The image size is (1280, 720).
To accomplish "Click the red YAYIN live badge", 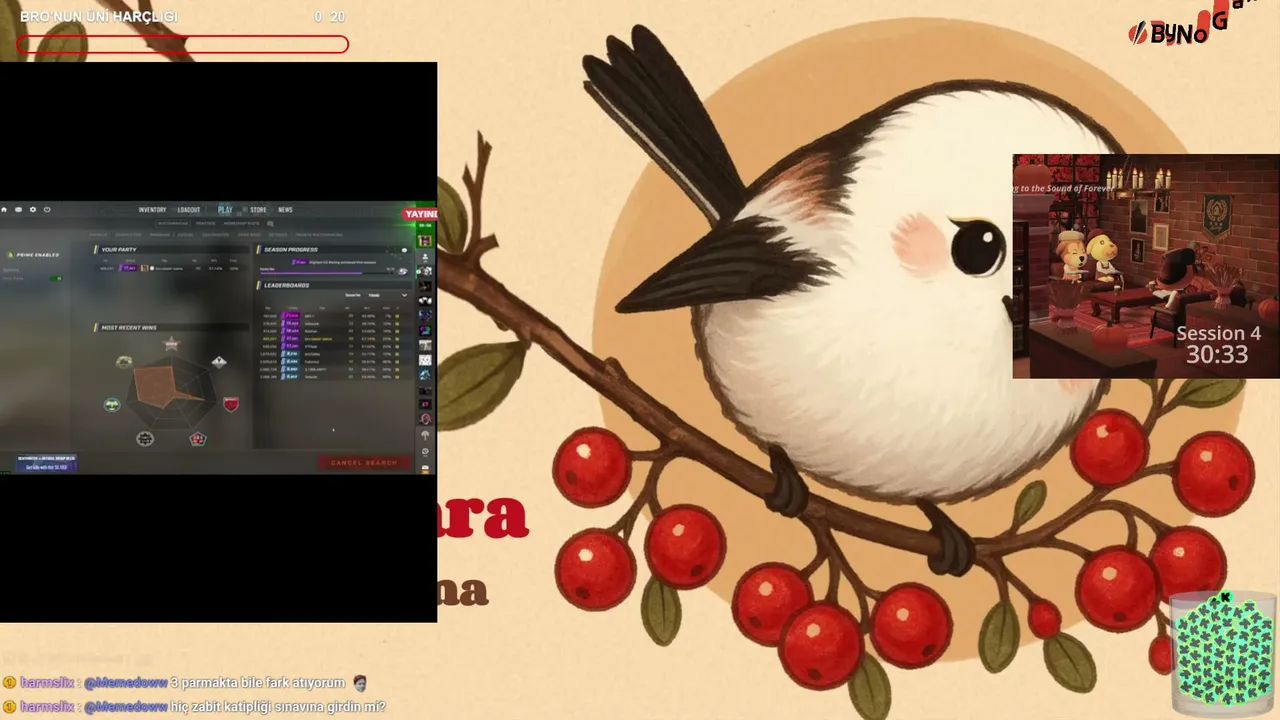I will tap(420, 214).
